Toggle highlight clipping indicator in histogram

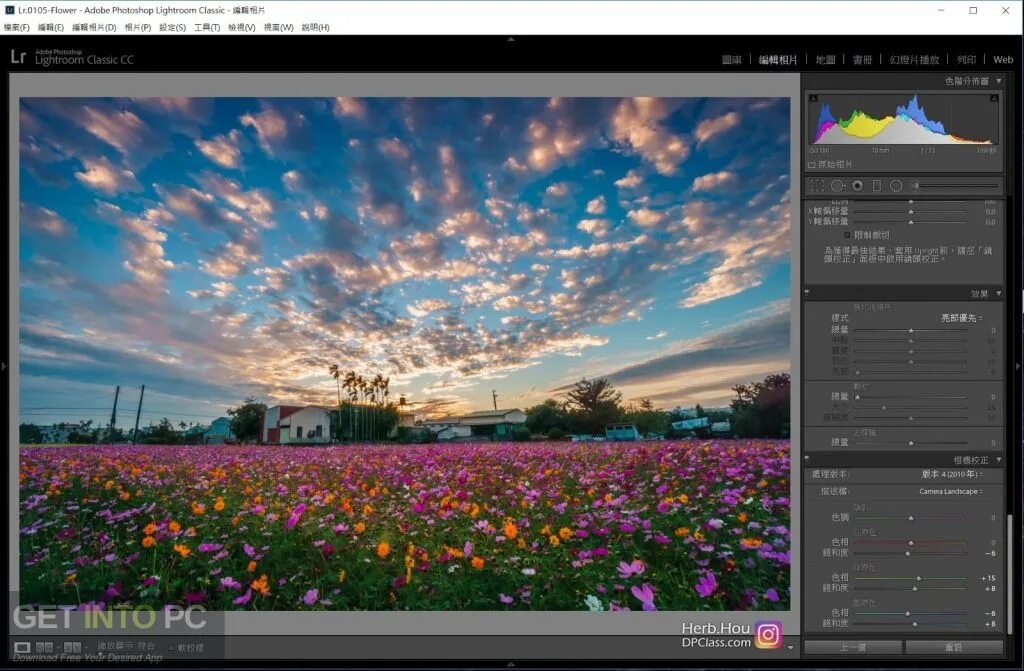click(x=994, y=98)
